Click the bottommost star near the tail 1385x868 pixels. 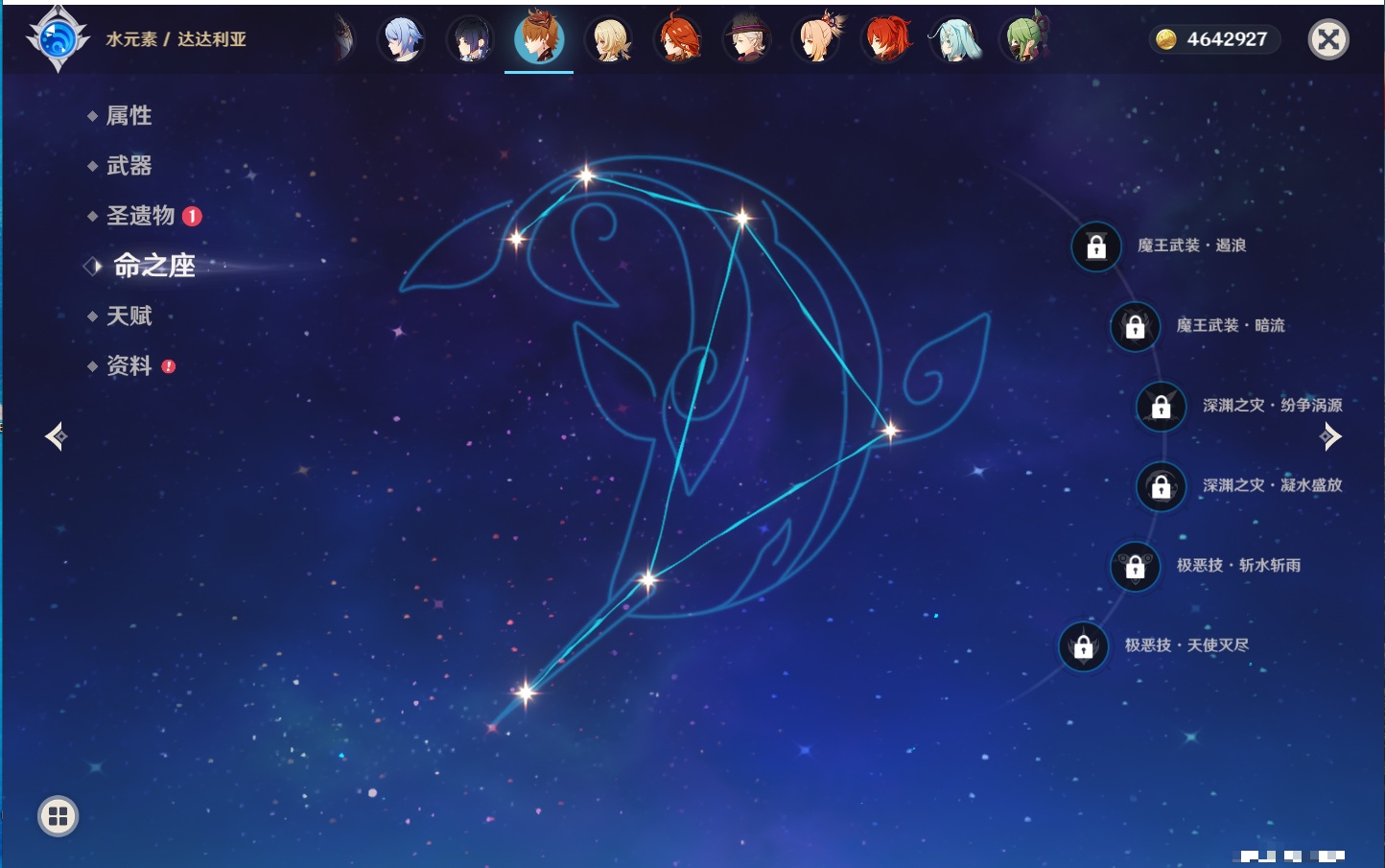pos(525,692)
